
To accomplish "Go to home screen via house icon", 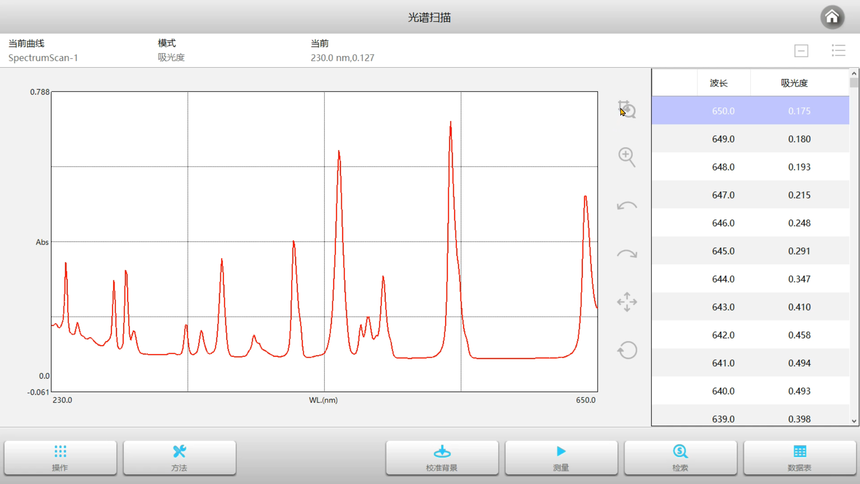I will 831,17.
